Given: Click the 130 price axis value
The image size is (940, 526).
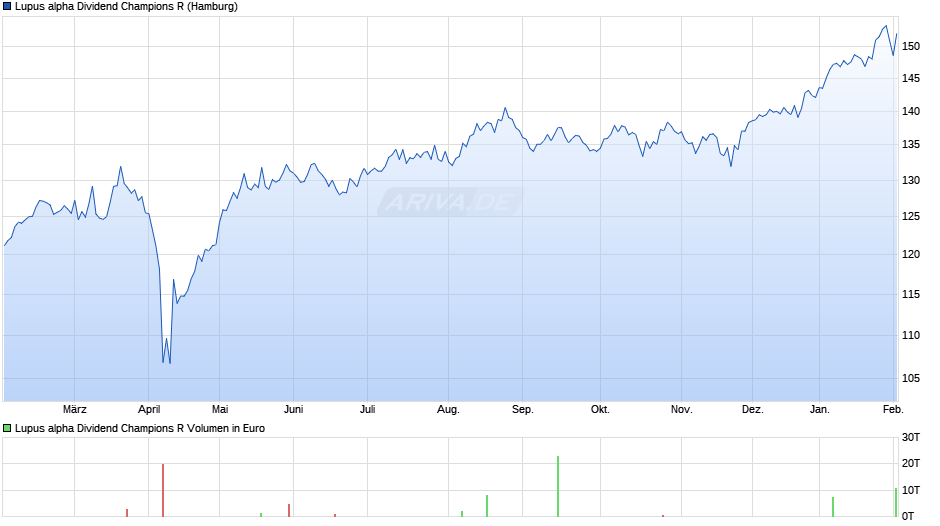Looking at the screenshot, I should coord(911,180).
